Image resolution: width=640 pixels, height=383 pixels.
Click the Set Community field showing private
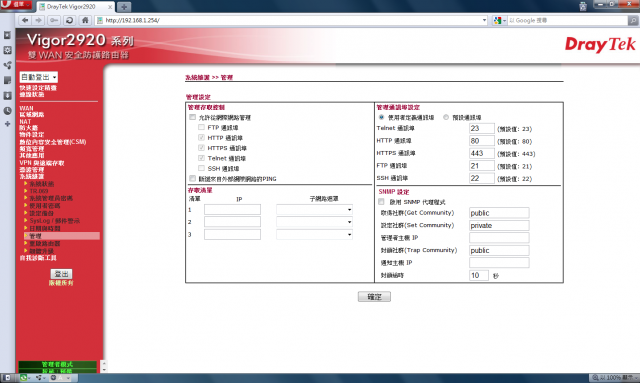tap(499, 225)
